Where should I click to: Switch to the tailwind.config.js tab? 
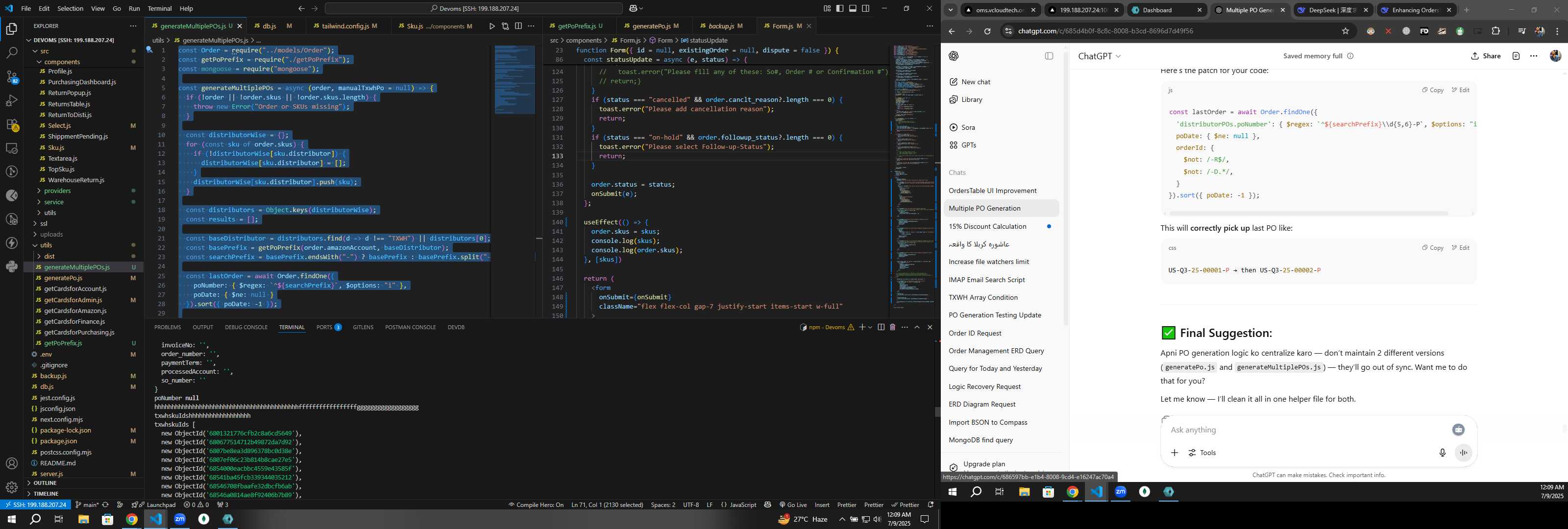point(345,26)
